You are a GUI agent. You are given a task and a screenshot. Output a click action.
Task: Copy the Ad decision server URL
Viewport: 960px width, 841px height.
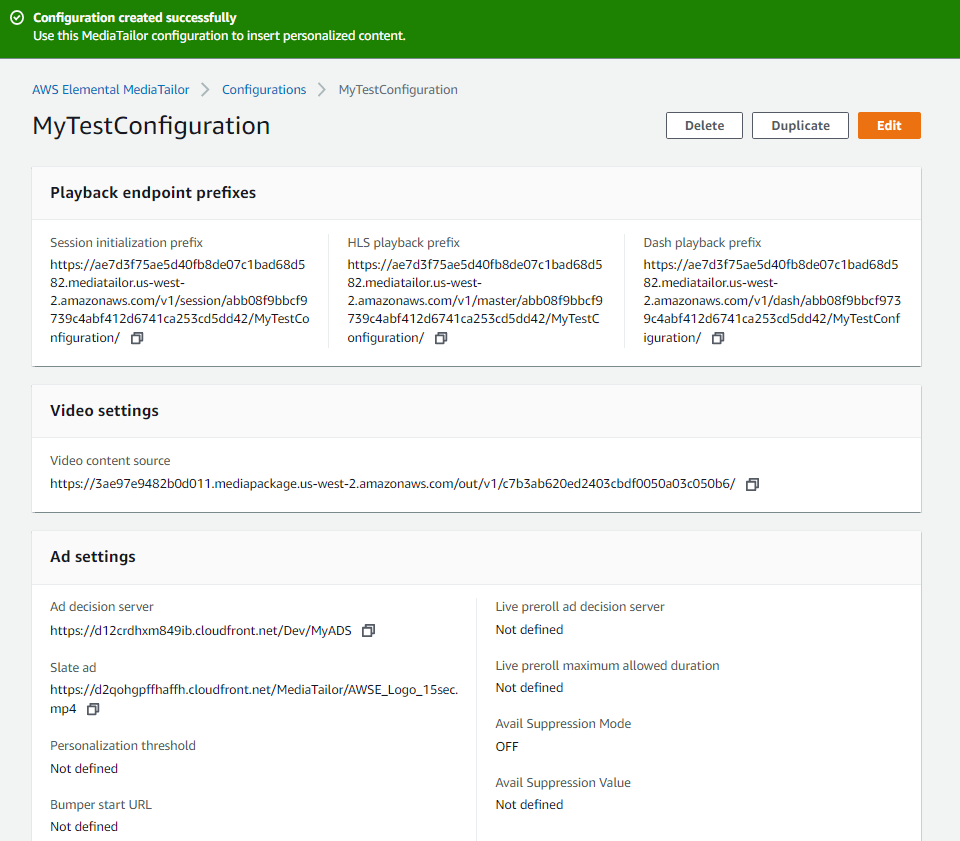pos(368,630)
